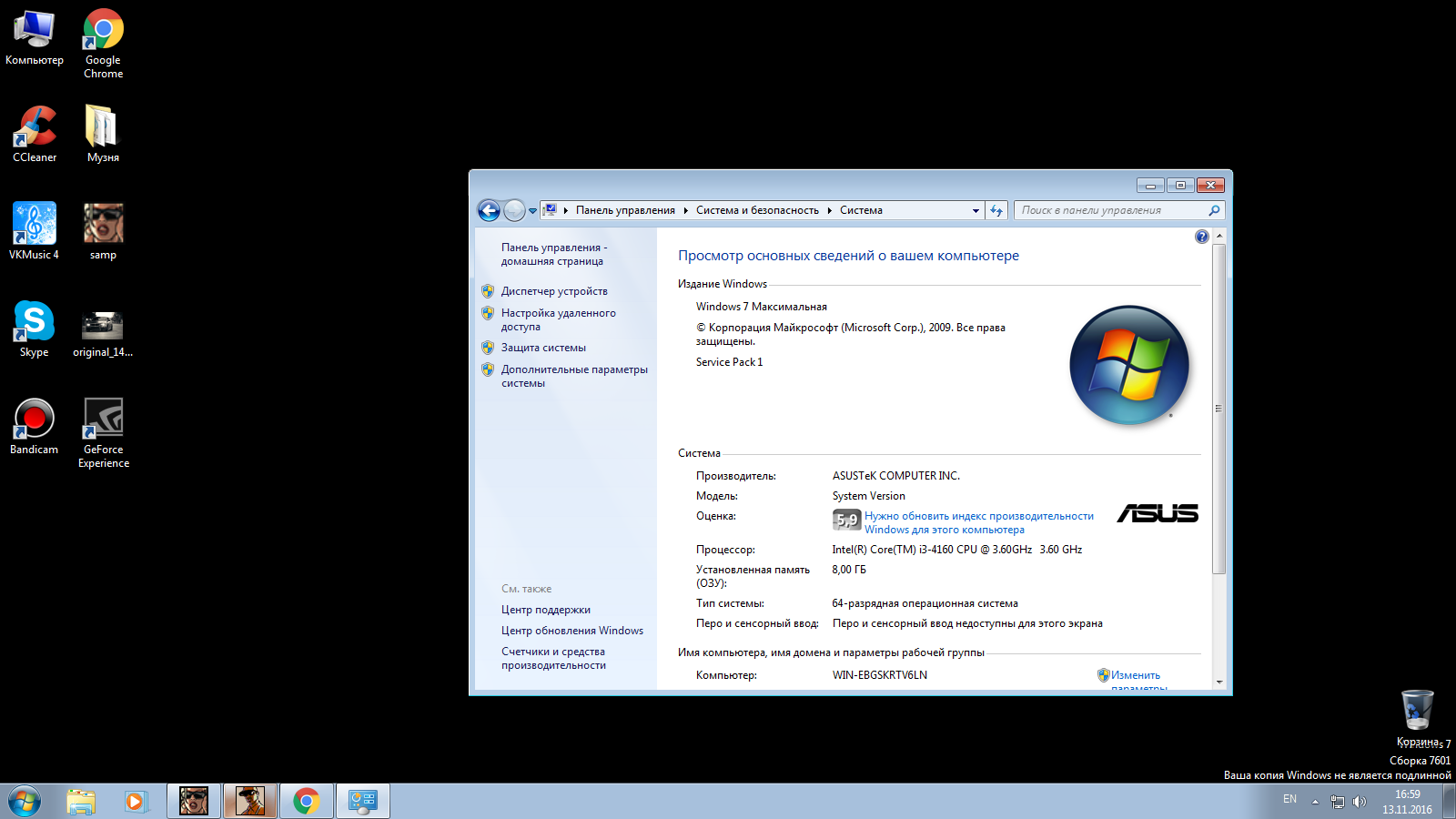Viewport: 1456px width, 819px height.
Task: Launch the Skype desktop shortcut
Action: coord(35,329)
